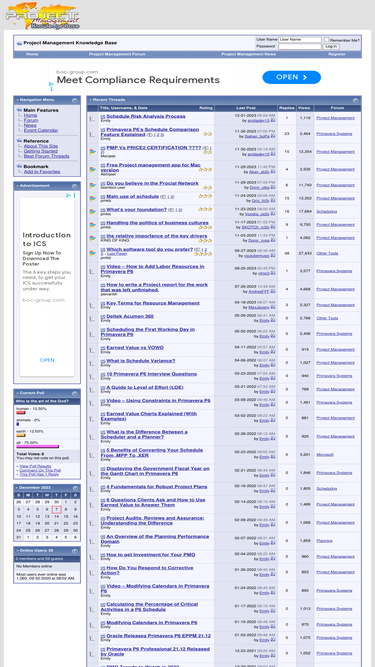Click thread status icon beside Deltek Acumen 360

[92, 318]
